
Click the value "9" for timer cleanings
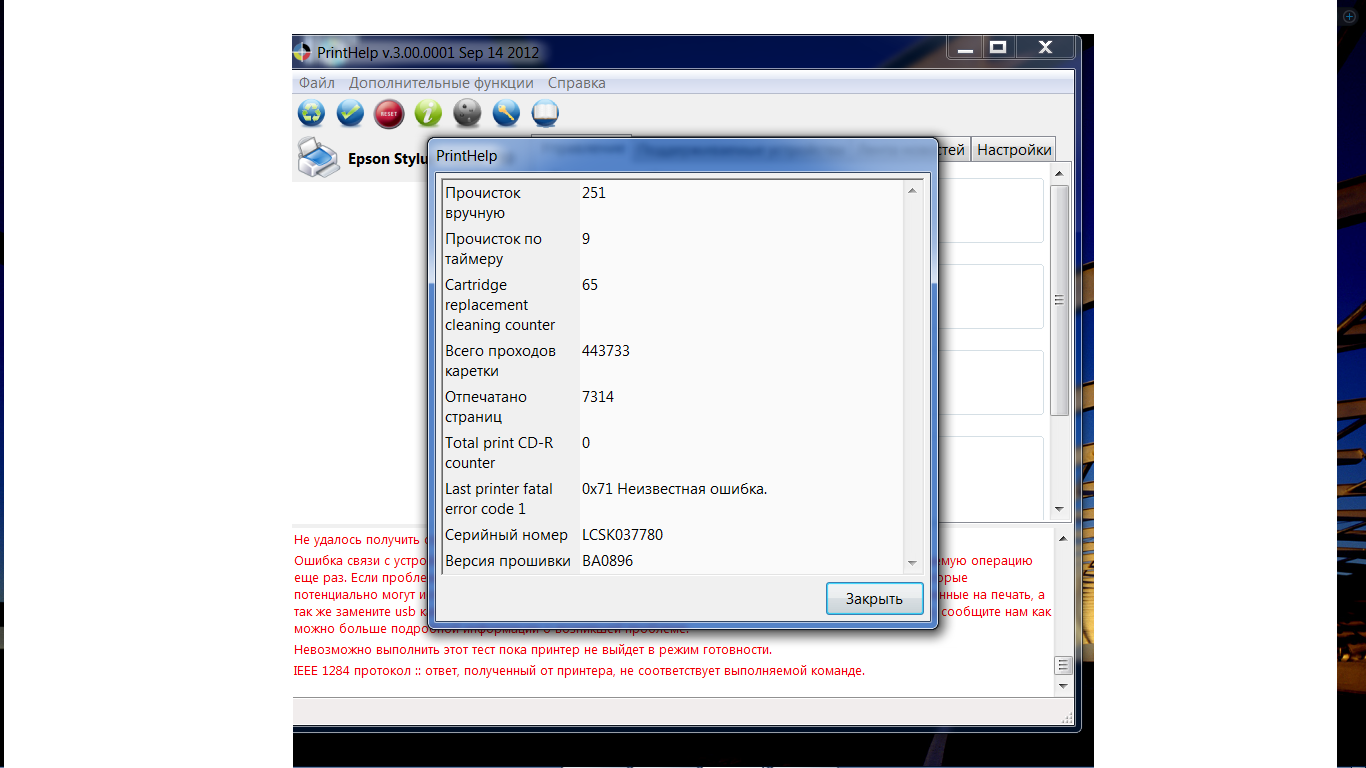coord(586,239)
